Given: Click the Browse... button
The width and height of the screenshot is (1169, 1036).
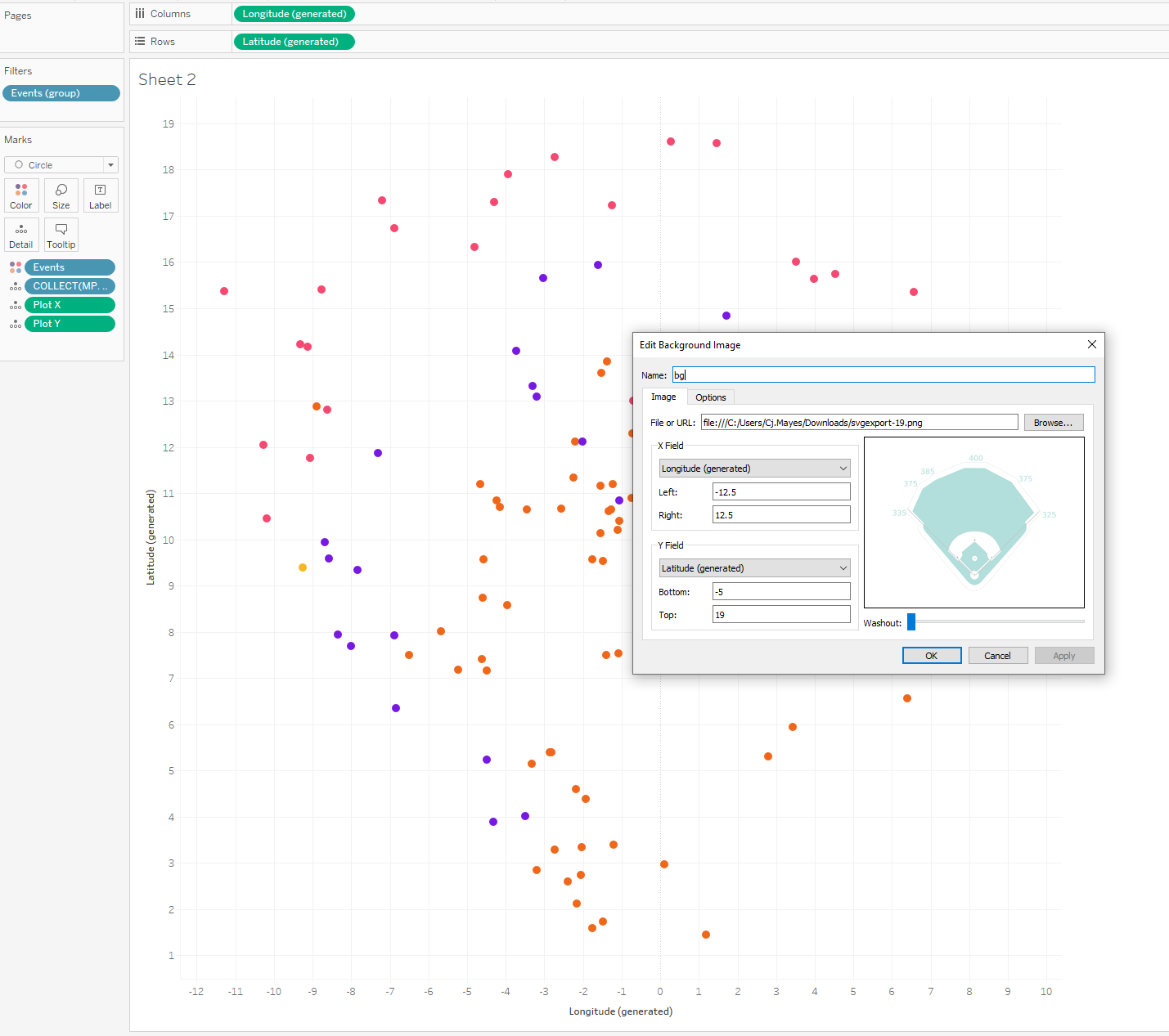Looking at the screenshot, I should [x=1053, y=423].
